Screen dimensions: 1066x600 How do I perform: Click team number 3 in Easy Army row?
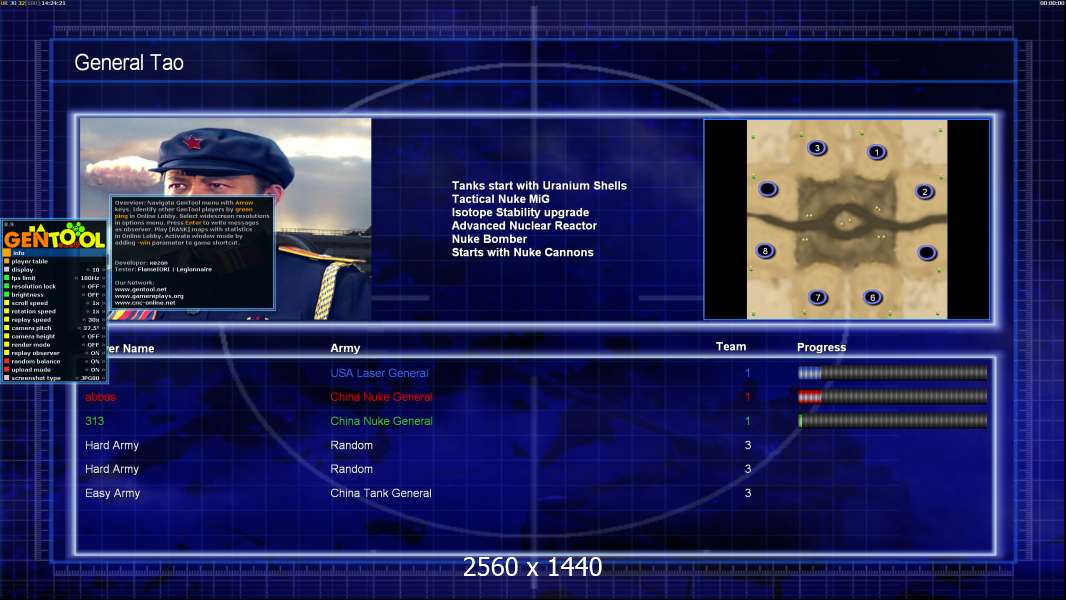(x=748, y=493)
